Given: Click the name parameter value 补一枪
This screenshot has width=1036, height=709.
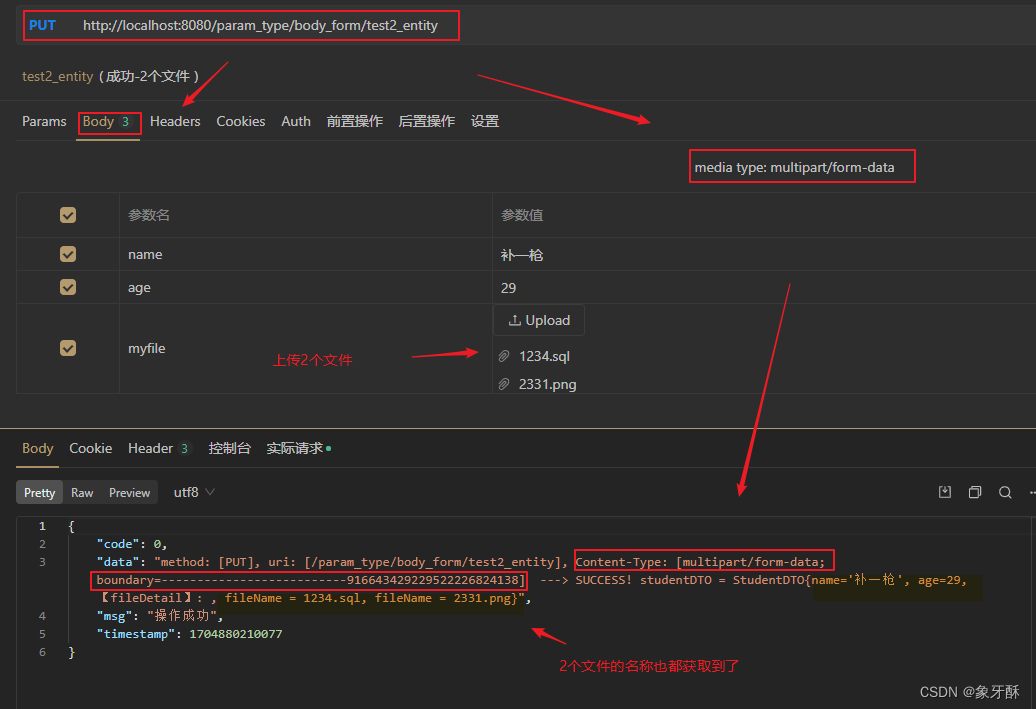Looking at the screenshot, I should coord(522,254).
